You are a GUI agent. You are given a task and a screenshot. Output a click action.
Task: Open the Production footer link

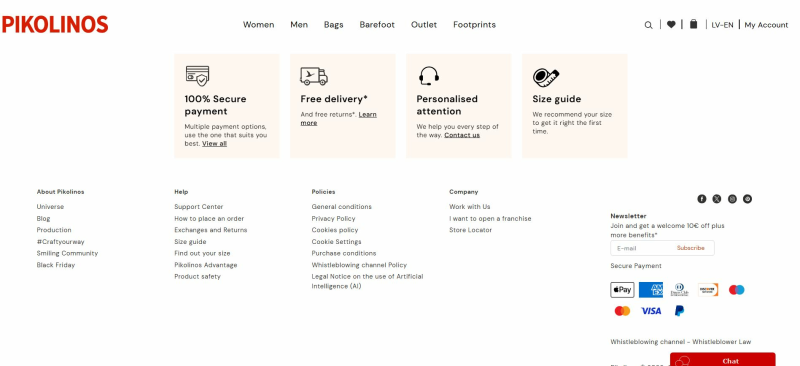pyautogui.click(x=54, y=230)
